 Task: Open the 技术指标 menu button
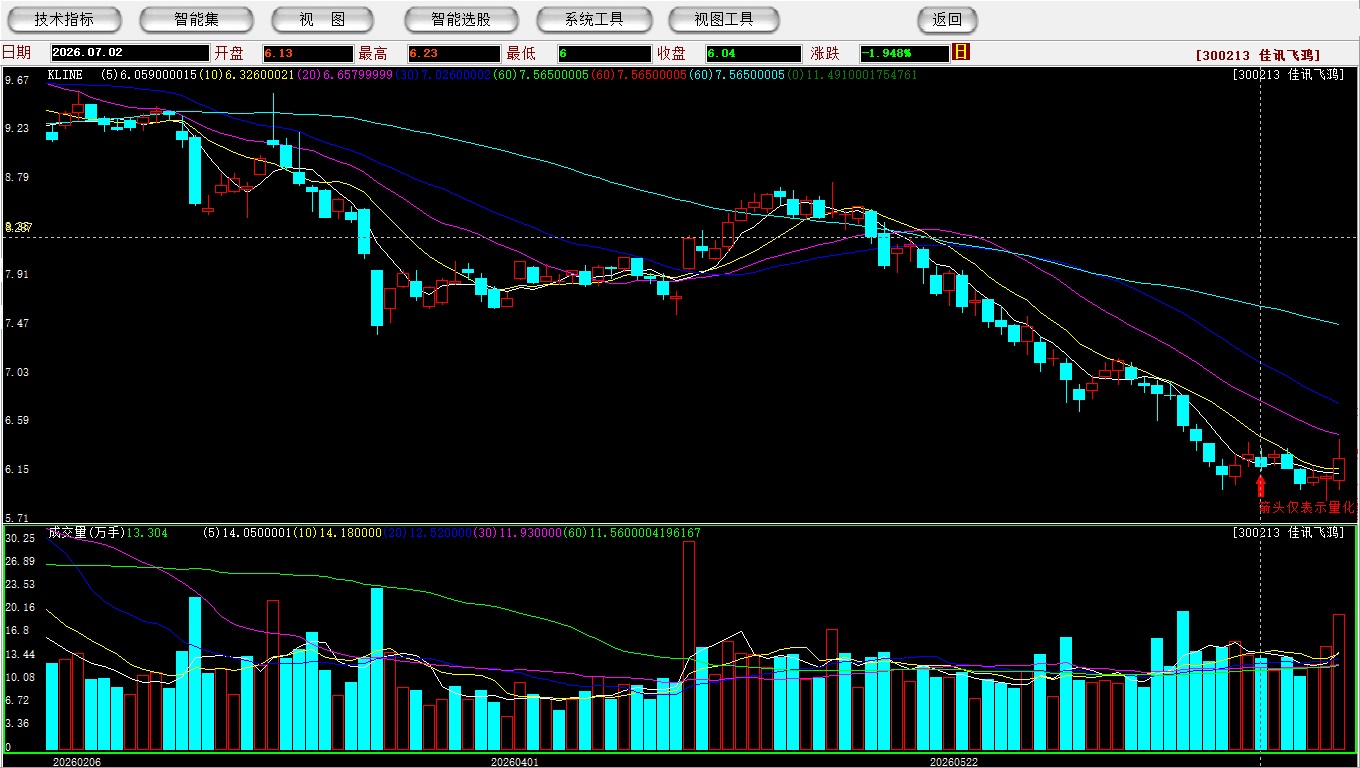coord(65,19)
